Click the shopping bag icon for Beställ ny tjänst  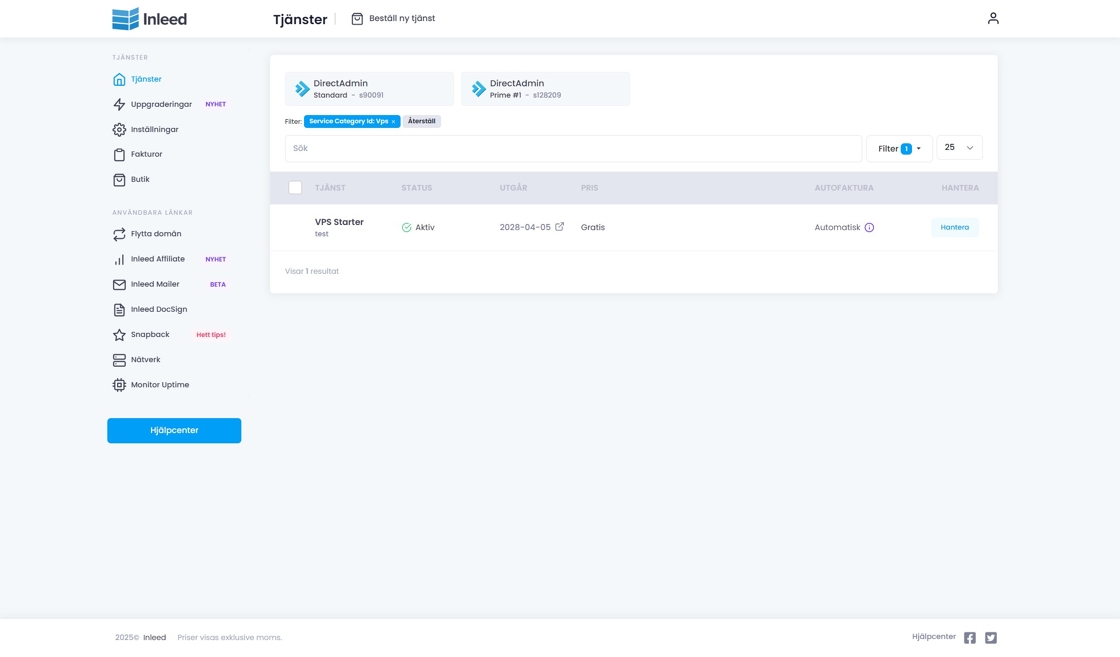coord(357,19)
